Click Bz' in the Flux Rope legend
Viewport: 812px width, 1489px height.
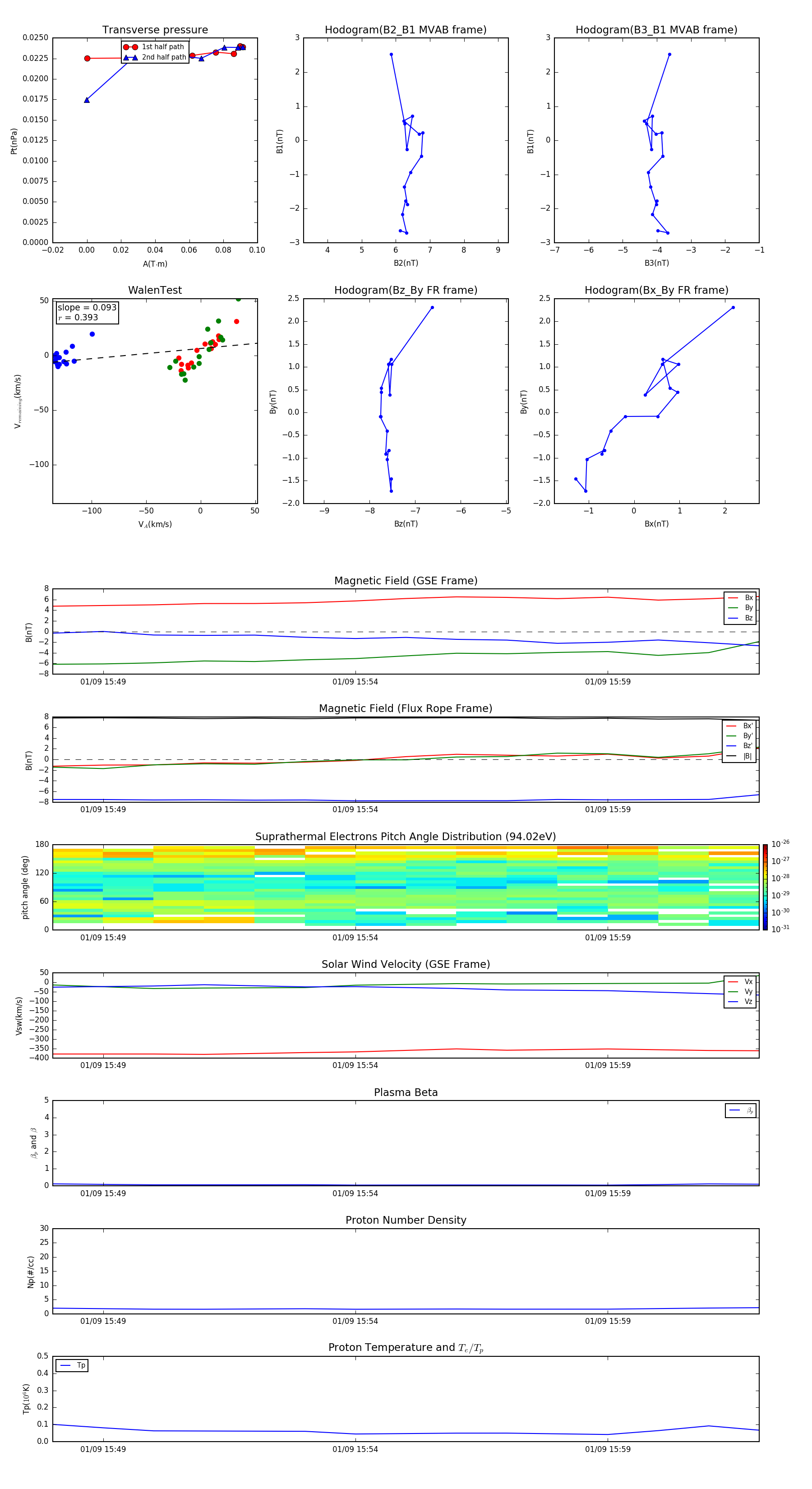(748, 746)
